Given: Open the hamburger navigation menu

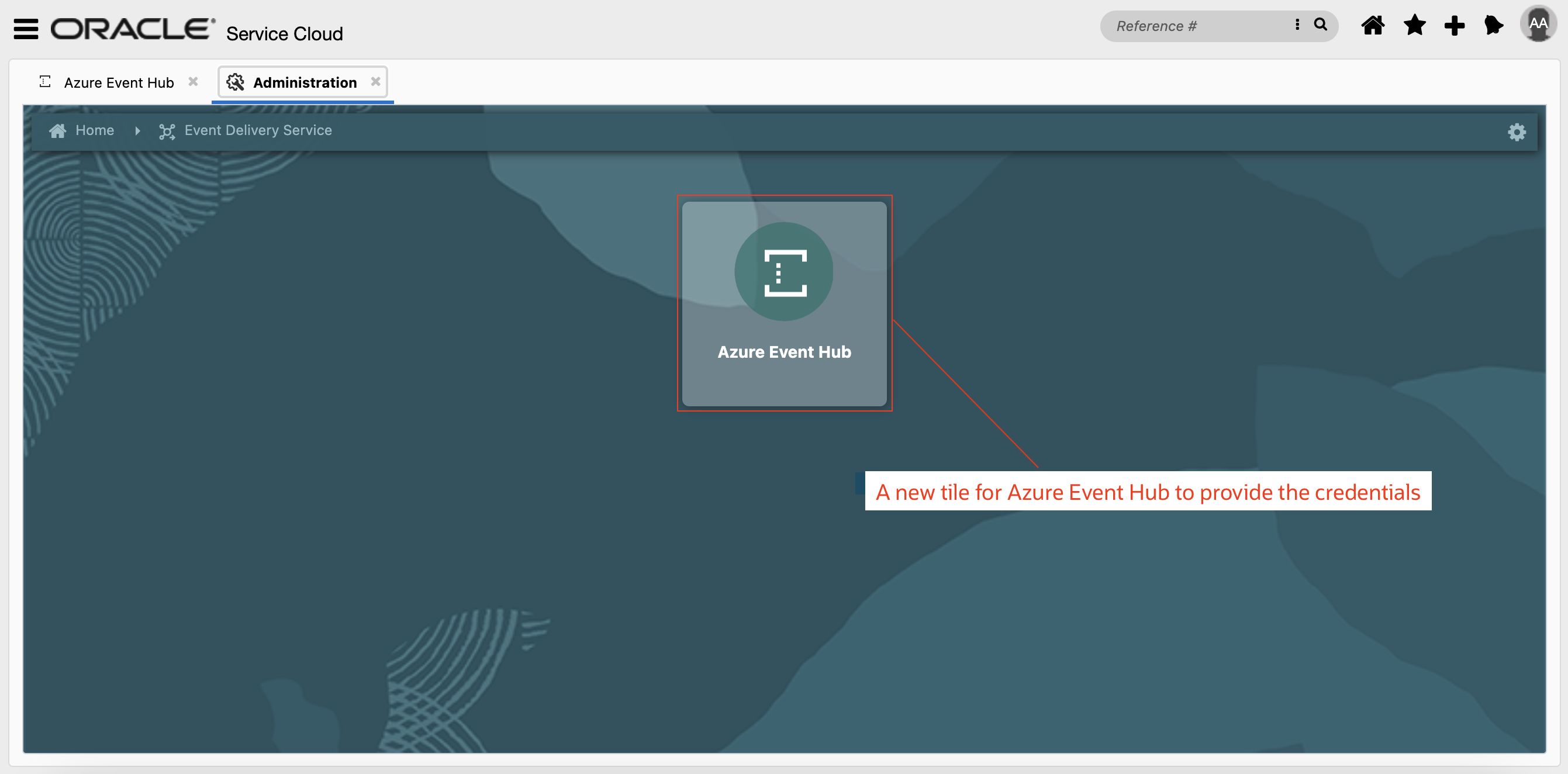Looking at the screenshot, I should point(26,29).
